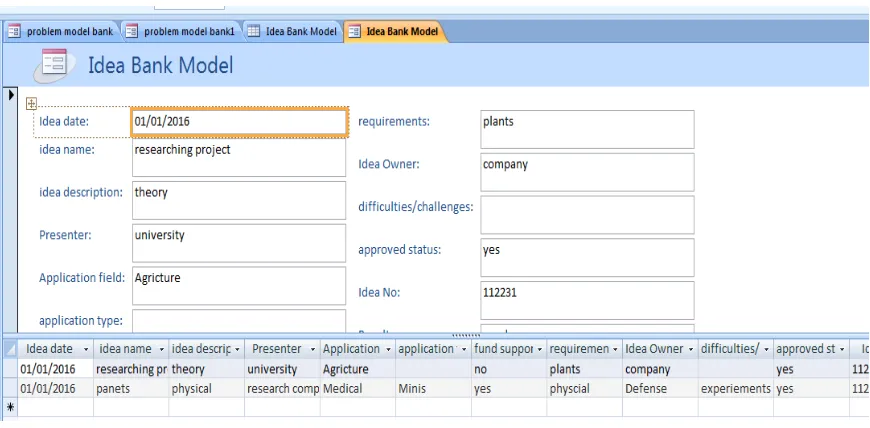Click the requirements label in the form
The image size is (870, 428).
tap(394, 121)
